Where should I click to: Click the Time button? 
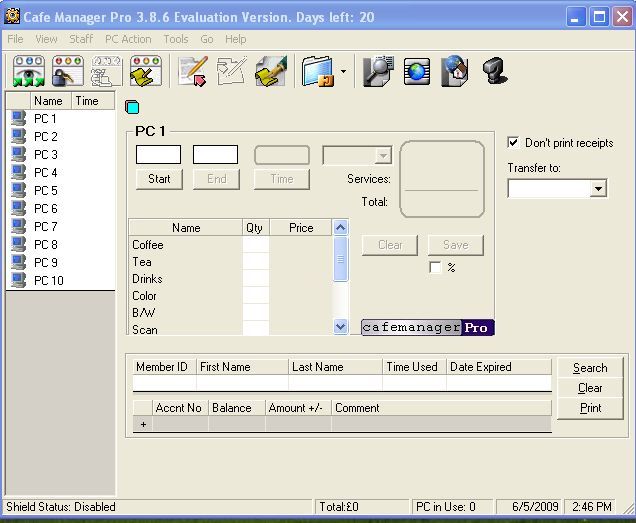pos(282,179)
